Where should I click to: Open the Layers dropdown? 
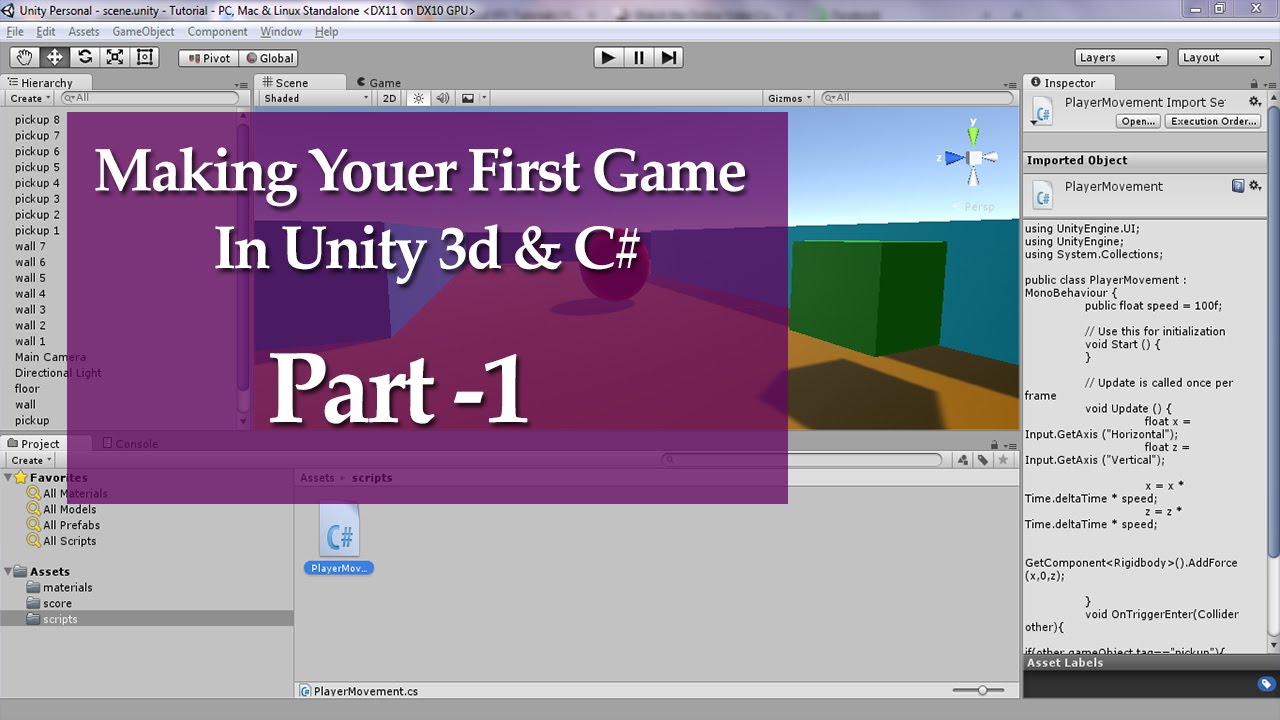[x=1121, y=57]
